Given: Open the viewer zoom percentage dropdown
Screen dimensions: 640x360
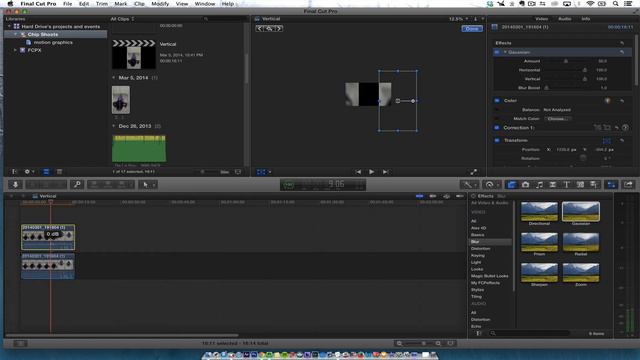Looking at the screenshot, I should point(458,19).
